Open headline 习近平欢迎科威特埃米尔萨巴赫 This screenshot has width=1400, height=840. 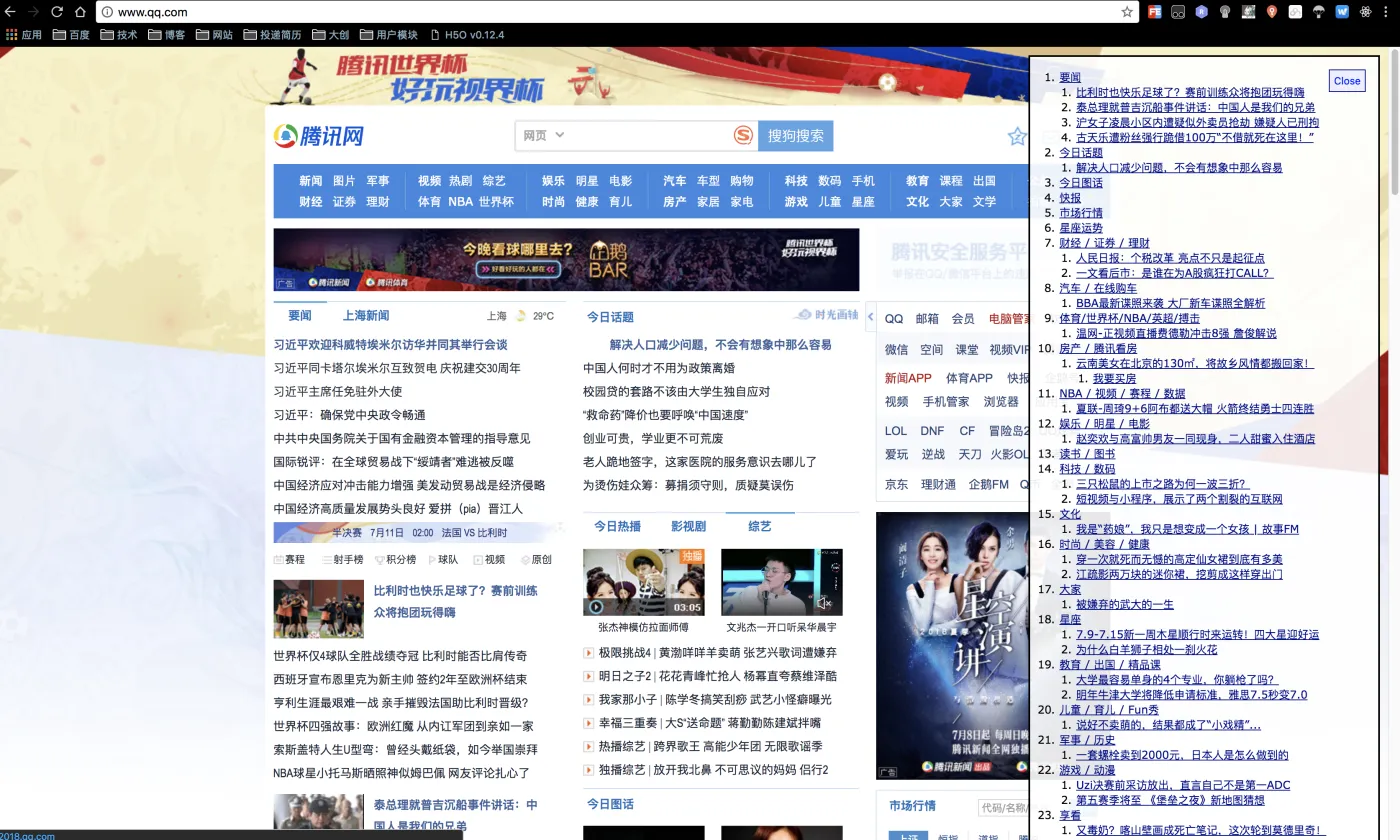tap(390, 344)
